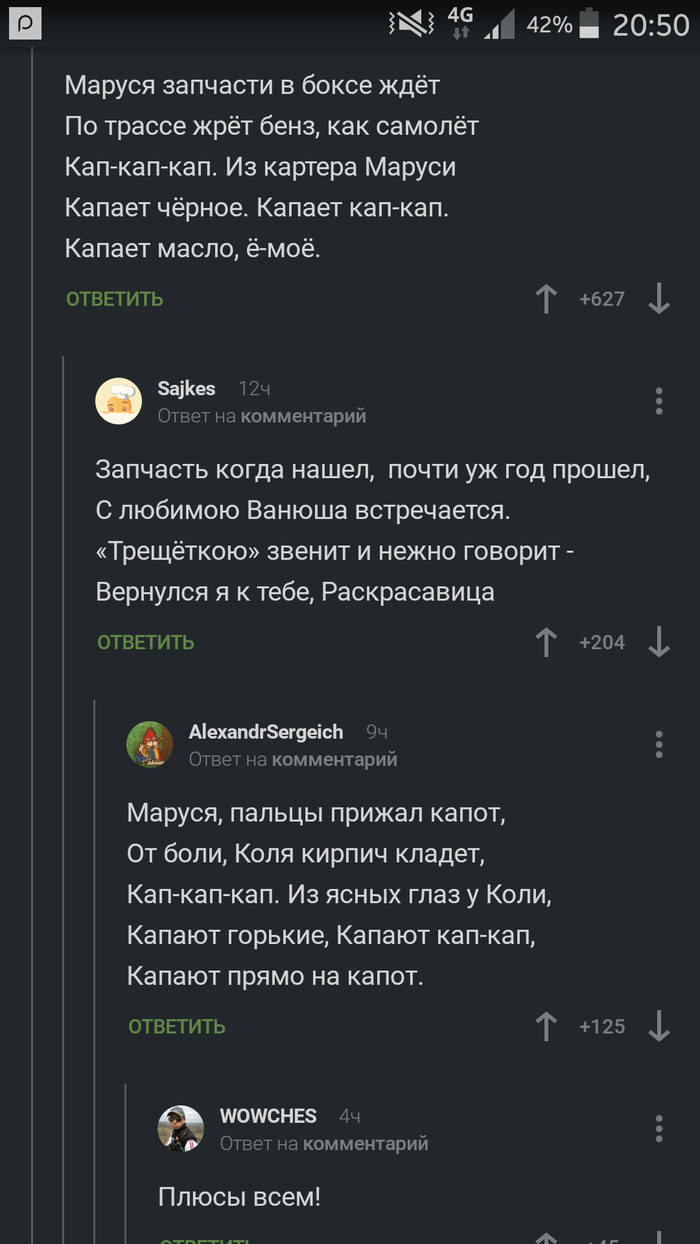Open the three-dot menu on Sajkes comment
This screenshot has width=700, height=1244.
tap(659, 401)
